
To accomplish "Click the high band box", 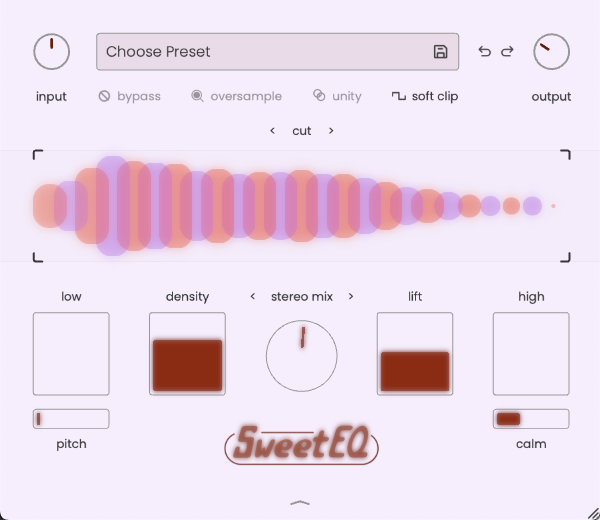I will 531,354.
